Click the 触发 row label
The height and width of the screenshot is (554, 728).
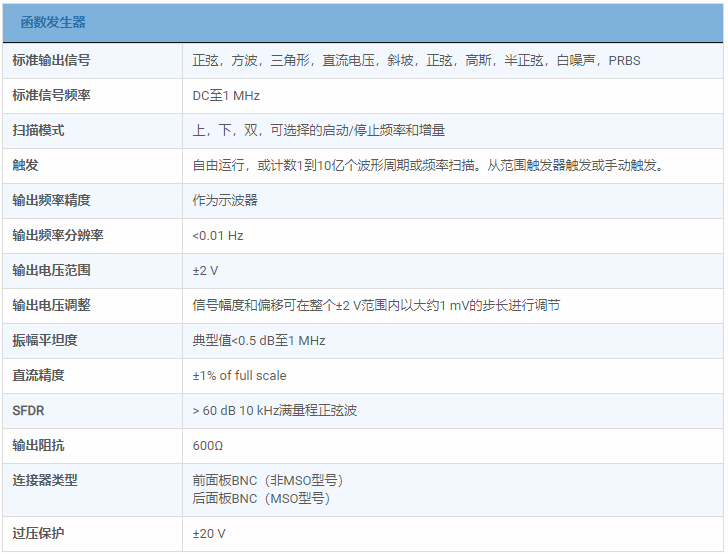pyautogui.click(x=25, y=165)
